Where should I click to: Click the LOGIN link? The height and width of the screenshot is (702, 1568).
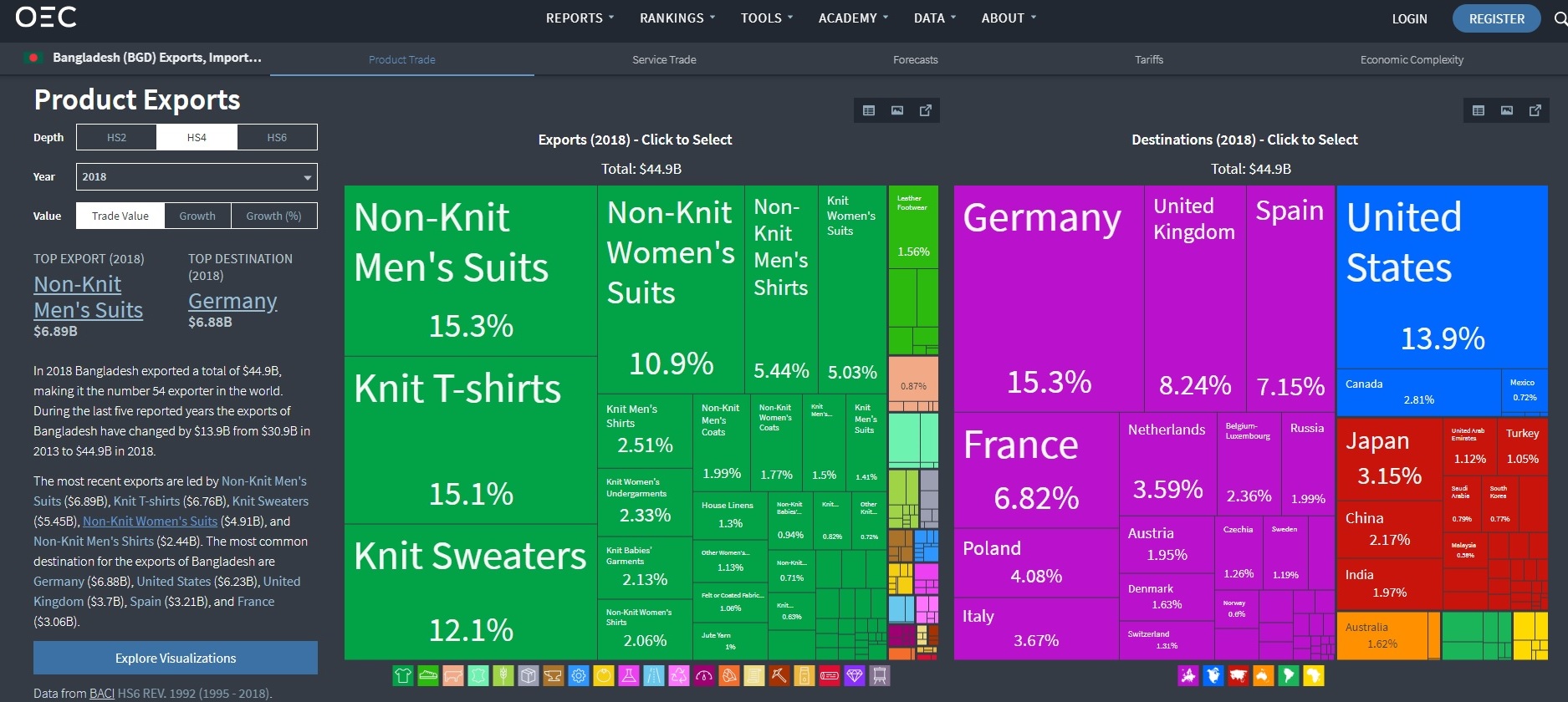(1409, 18)
